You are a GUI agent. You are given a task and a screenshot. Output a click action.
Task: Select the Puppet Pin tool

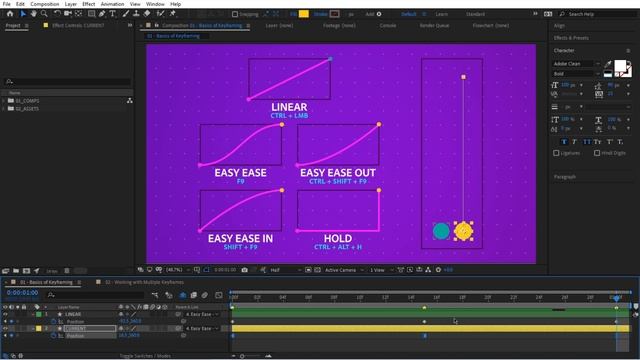173,14
